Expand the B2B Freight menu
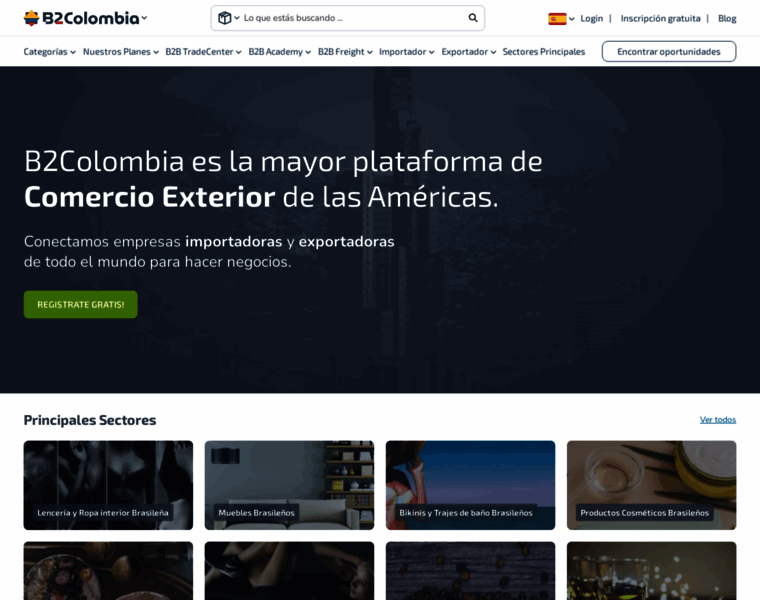This screenshot has height=600, width=760. [345, 51]
